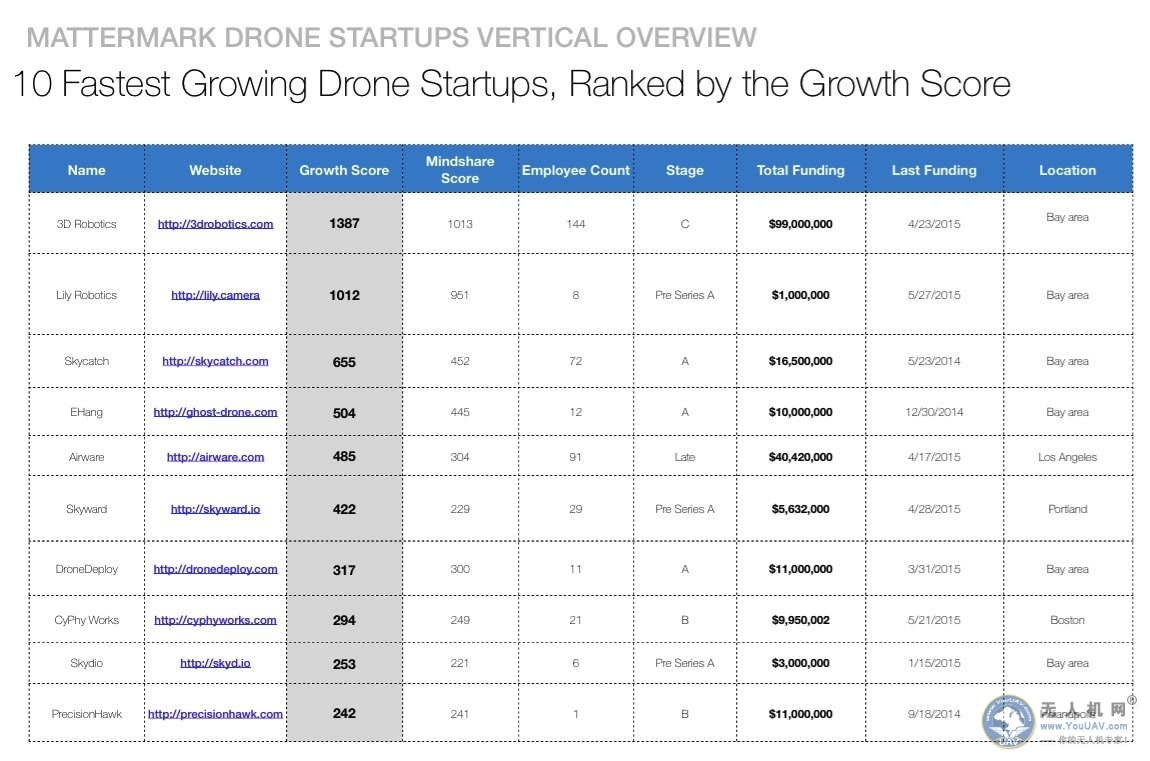Click the YouUAV globe logo watermark
This screenshot has width=1150, height=761.
1007,720
